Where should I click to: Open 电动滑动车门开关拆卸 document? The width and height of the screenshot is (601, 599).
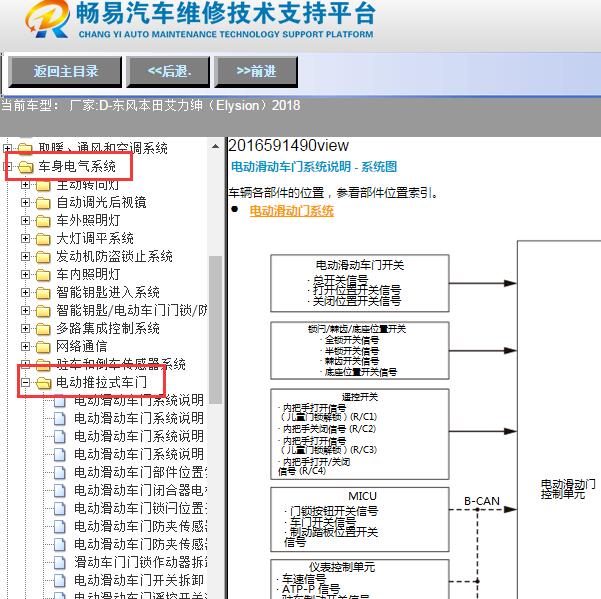pos(139,580)
